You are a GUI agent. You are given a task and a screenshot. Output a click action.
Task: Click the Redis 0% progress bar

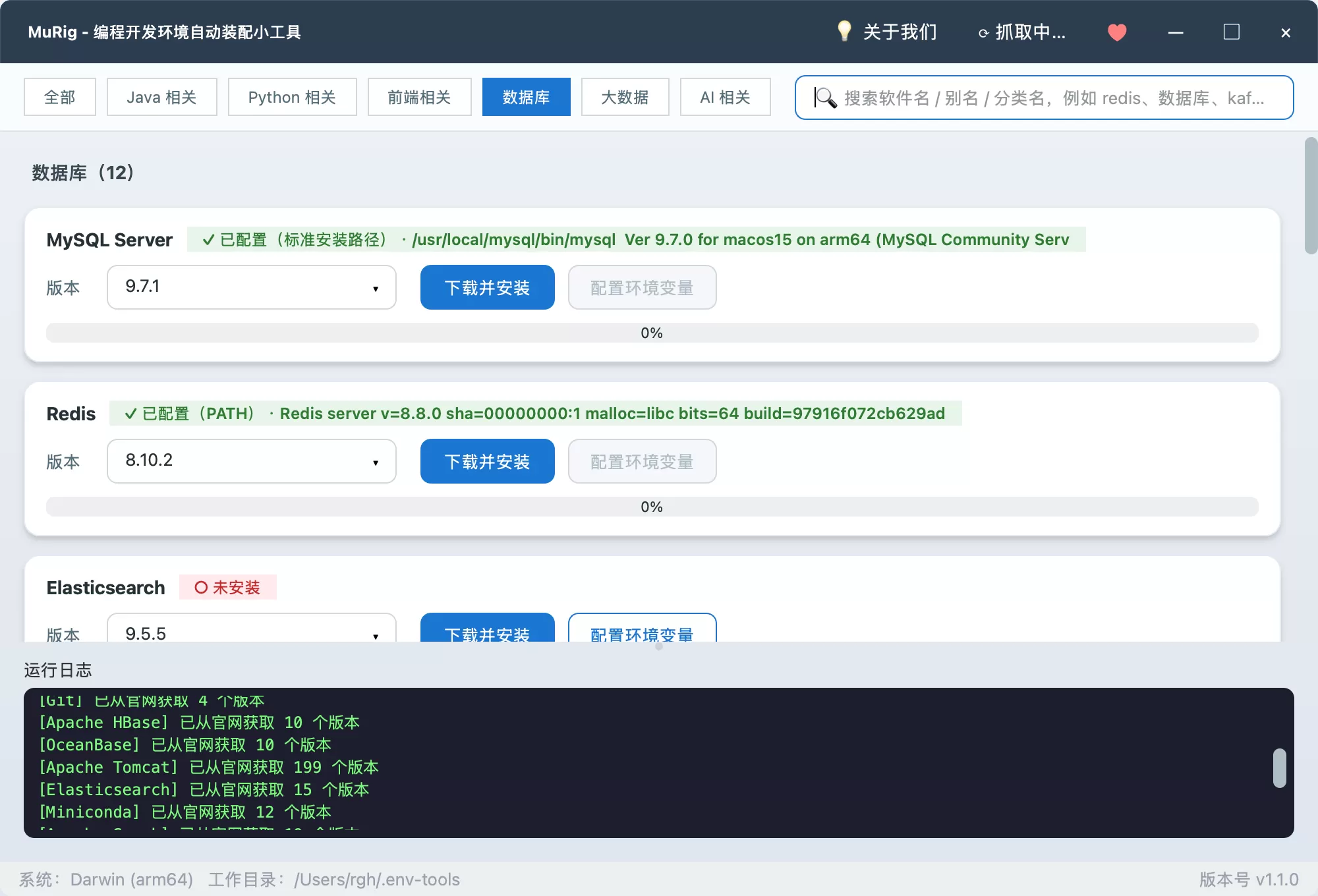click(x=652, y=507)
